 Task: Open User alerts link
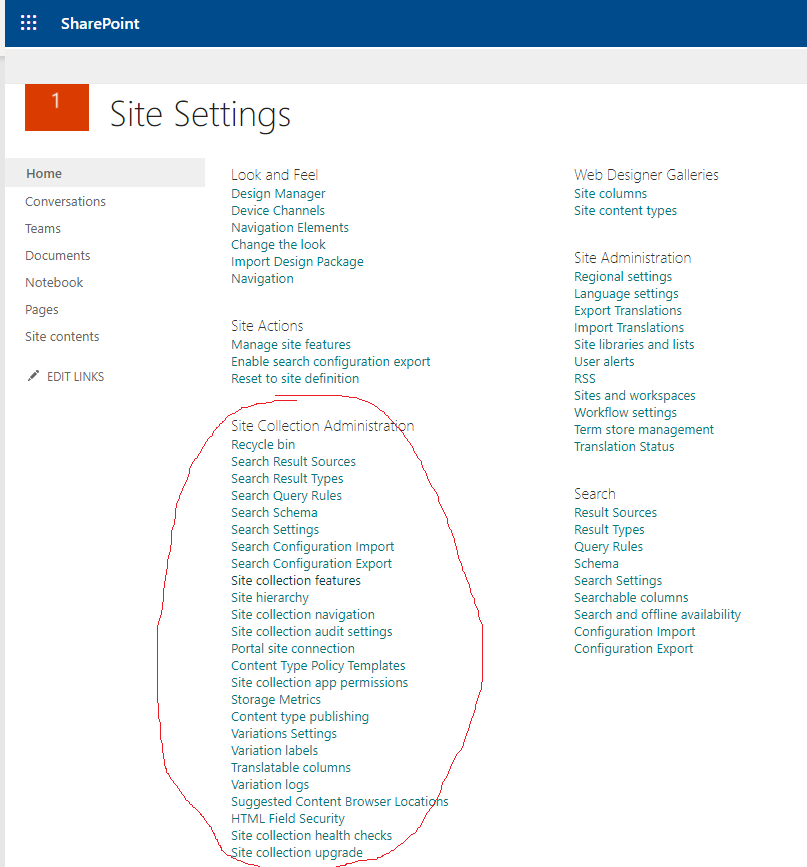[604, 362]
